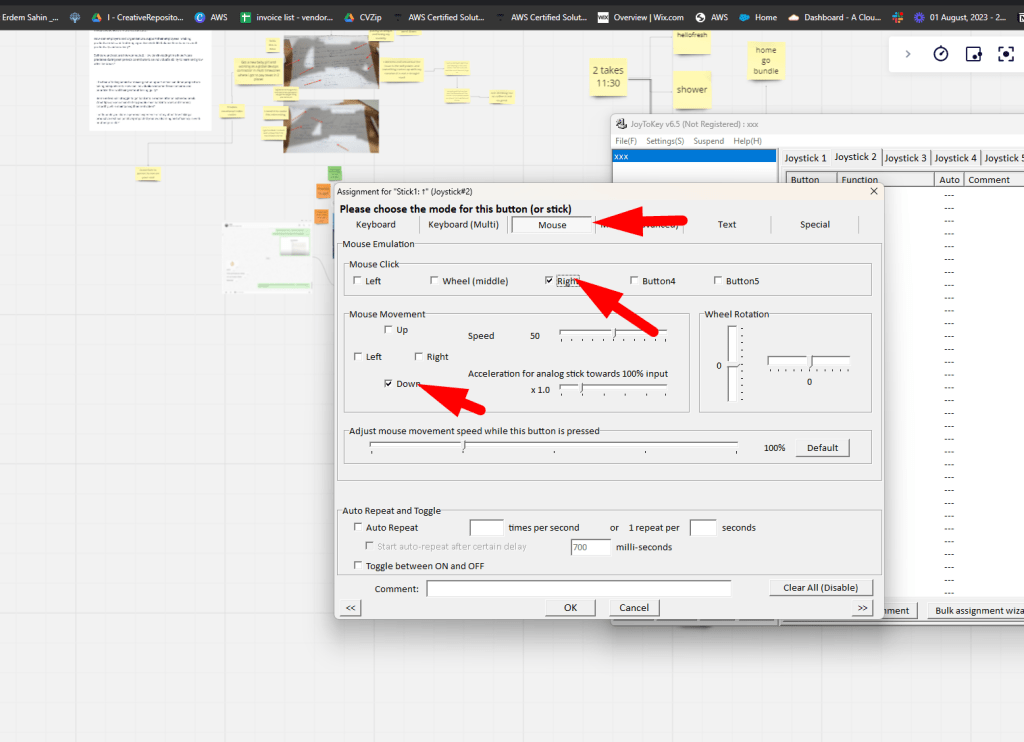Open the Slack icon bookmark
The height and width of the screenshot is (742, 1024).
pos(898,18)
